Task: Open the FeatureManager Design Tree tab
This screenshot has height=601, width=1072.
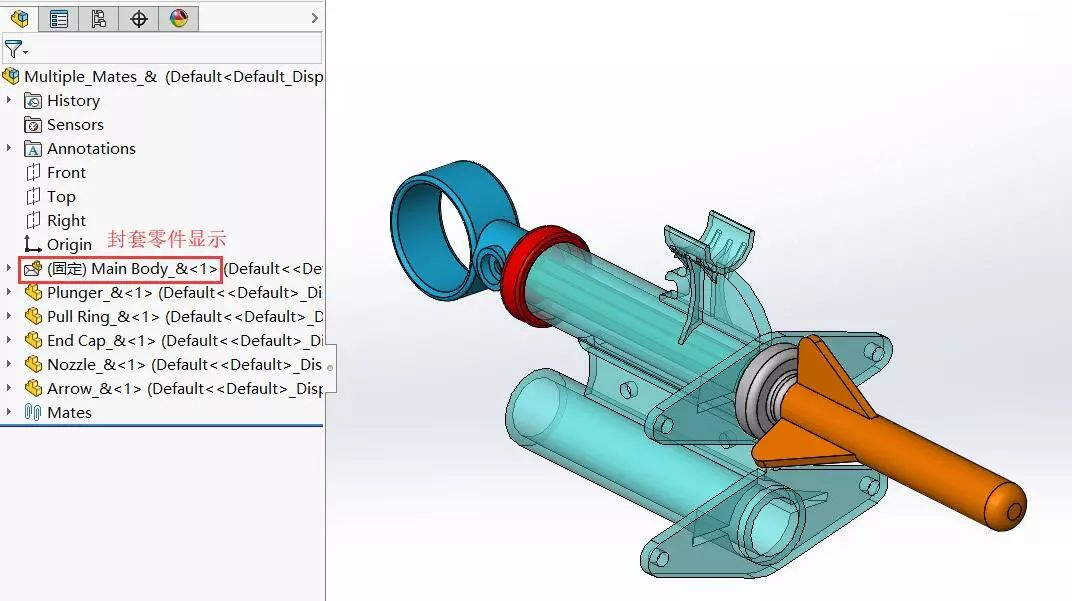Action: 20,18
